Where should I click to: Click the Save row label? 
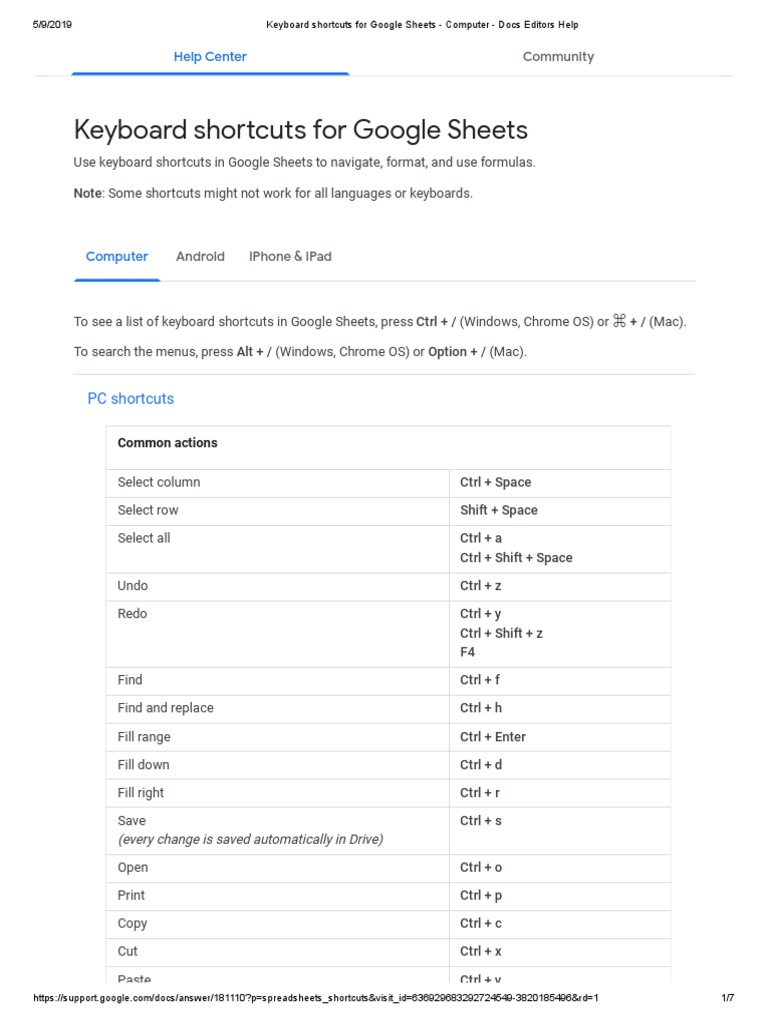click(132, 821)
